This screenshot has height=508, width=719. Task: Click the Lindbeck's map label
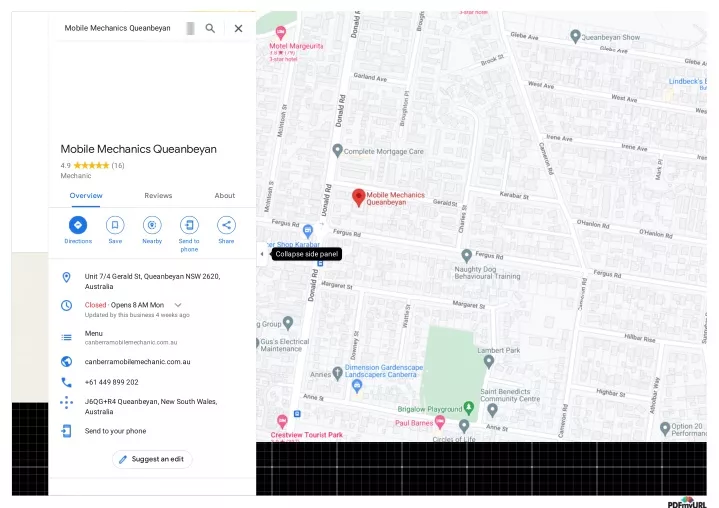pyautogui.click(x=687, y=82)
